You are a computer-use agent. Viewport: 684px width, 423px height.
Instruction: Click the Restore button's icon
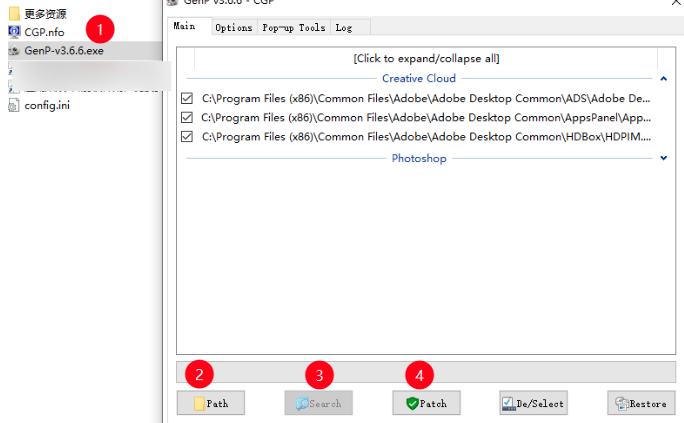tap(622, 403)
